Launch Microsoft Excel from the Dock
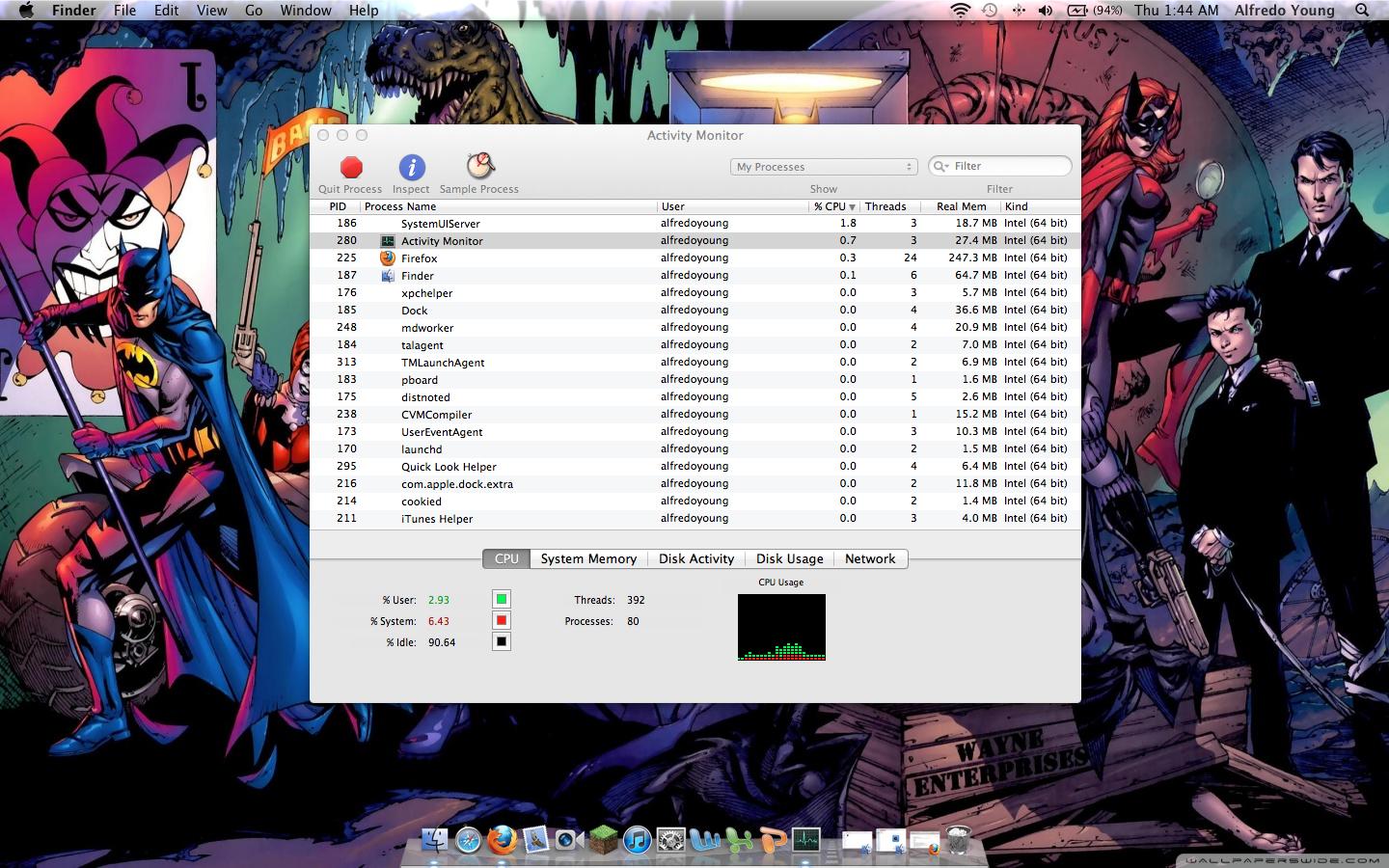Screen dimensions: 1389x868 click(739, 840)
